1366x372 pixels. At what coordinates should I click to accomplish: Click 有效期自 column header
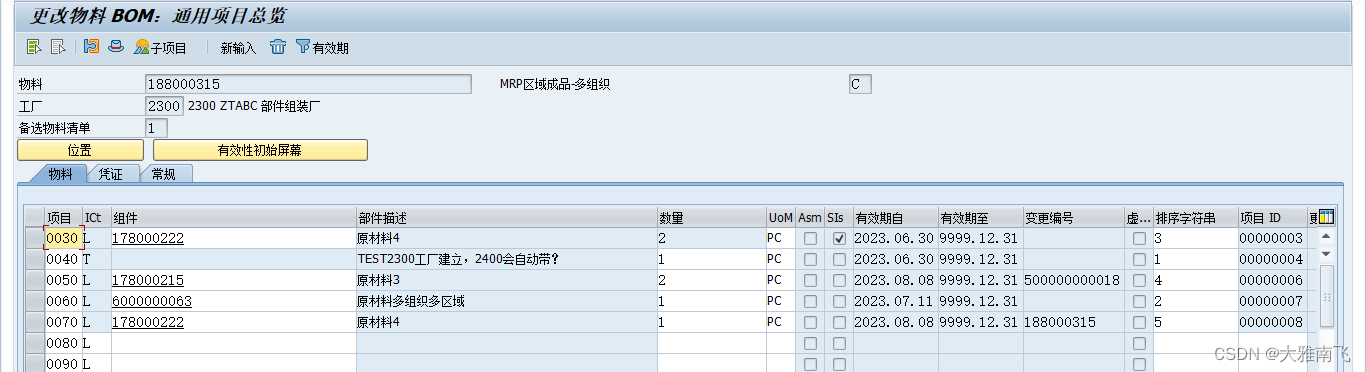pyautogui.click(x=895, y=218)
